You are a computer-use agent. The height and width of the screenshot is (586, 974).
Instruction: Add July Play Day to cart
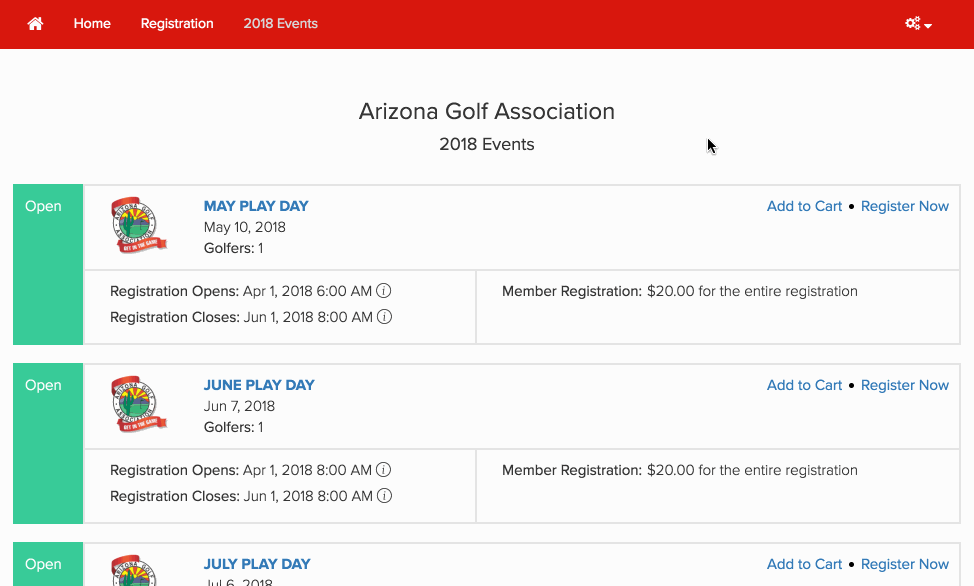pos(804,564)
